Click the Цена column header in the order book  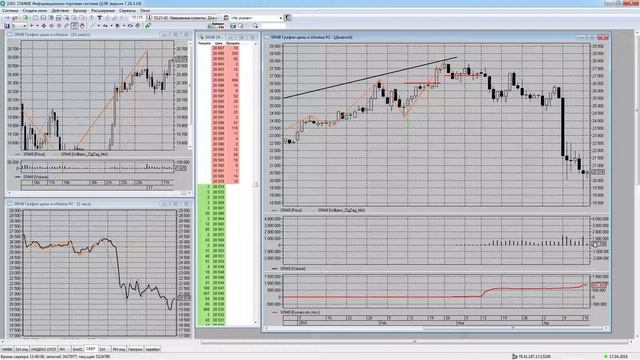(x=219, y=43)
